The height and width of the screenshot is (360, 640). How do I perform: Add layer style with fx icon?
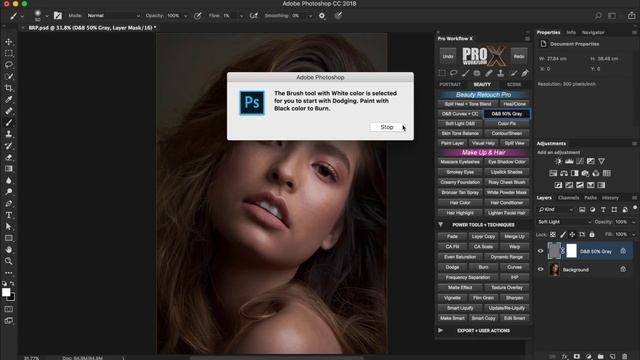click(564, 356)
